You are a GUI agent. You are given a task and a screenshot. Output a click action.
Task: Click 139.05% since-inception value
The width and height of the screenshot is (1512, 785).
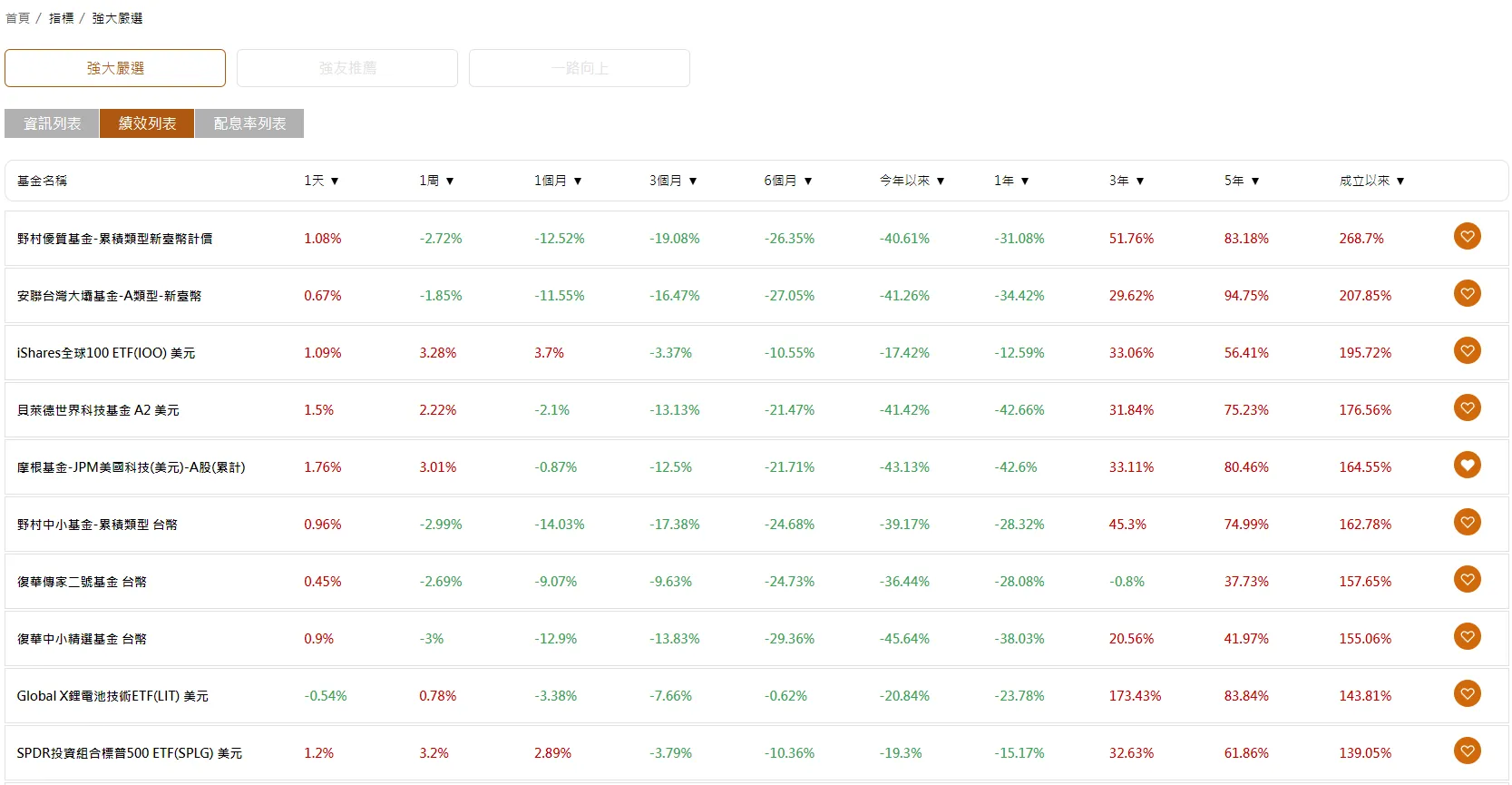click(x=1365, y=753)
